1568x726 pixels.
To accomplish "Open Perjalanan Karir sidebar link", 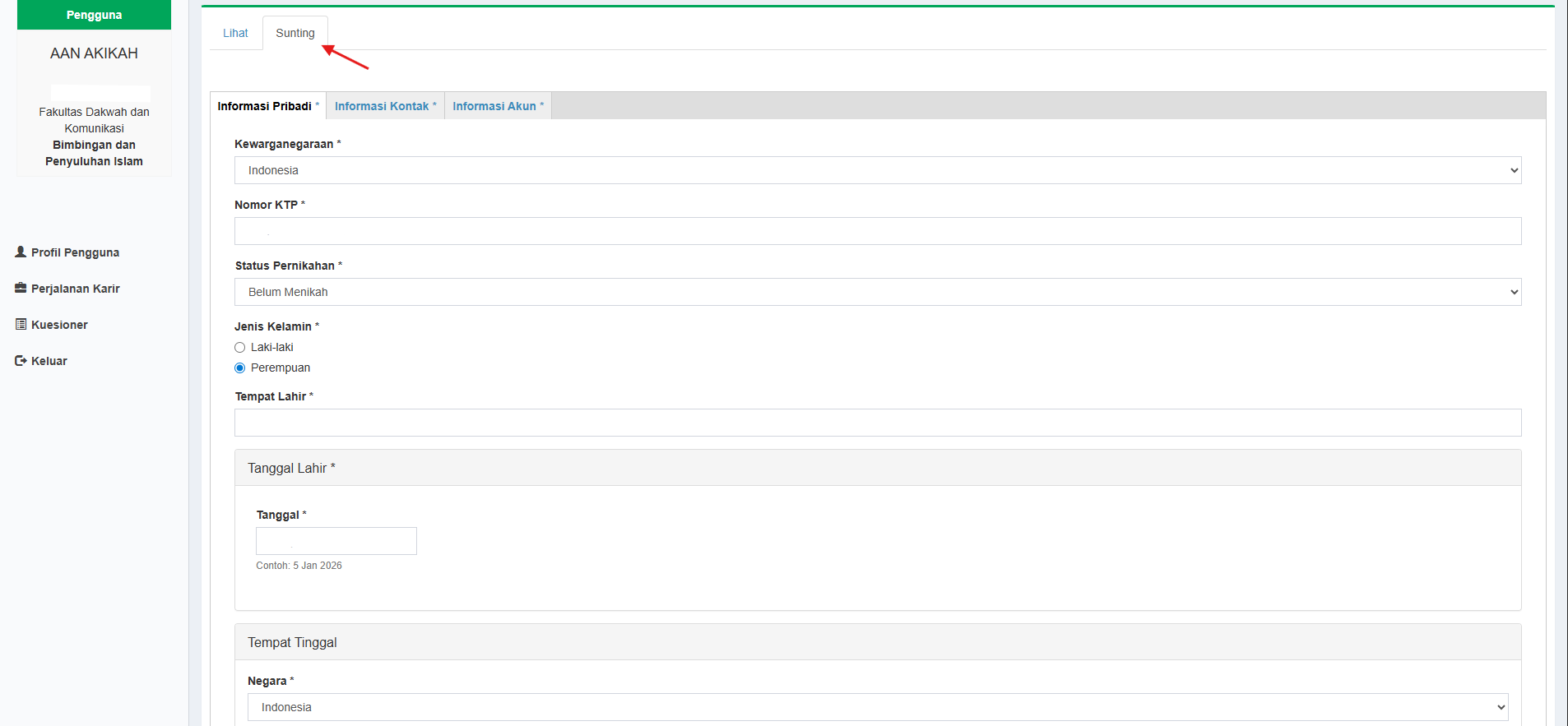I will (x=76, y=289).
